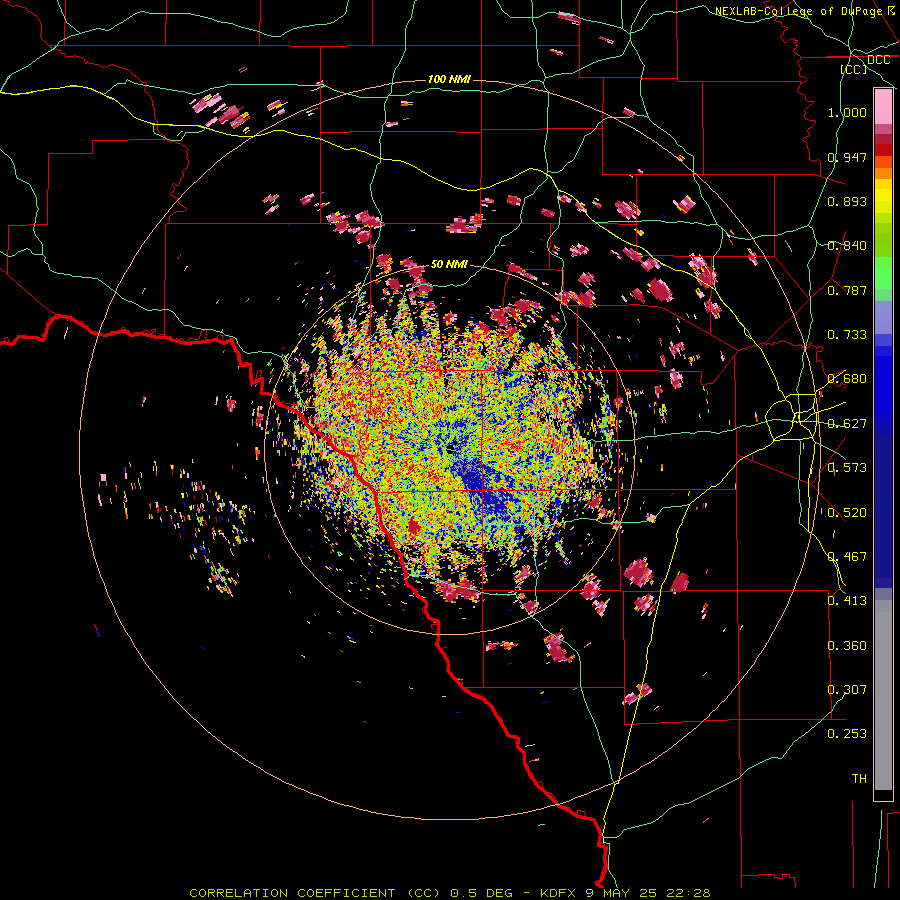This screenshot has width=900, height=900.
Task: Click the 0.947 scale value
Action: (847, 157)
